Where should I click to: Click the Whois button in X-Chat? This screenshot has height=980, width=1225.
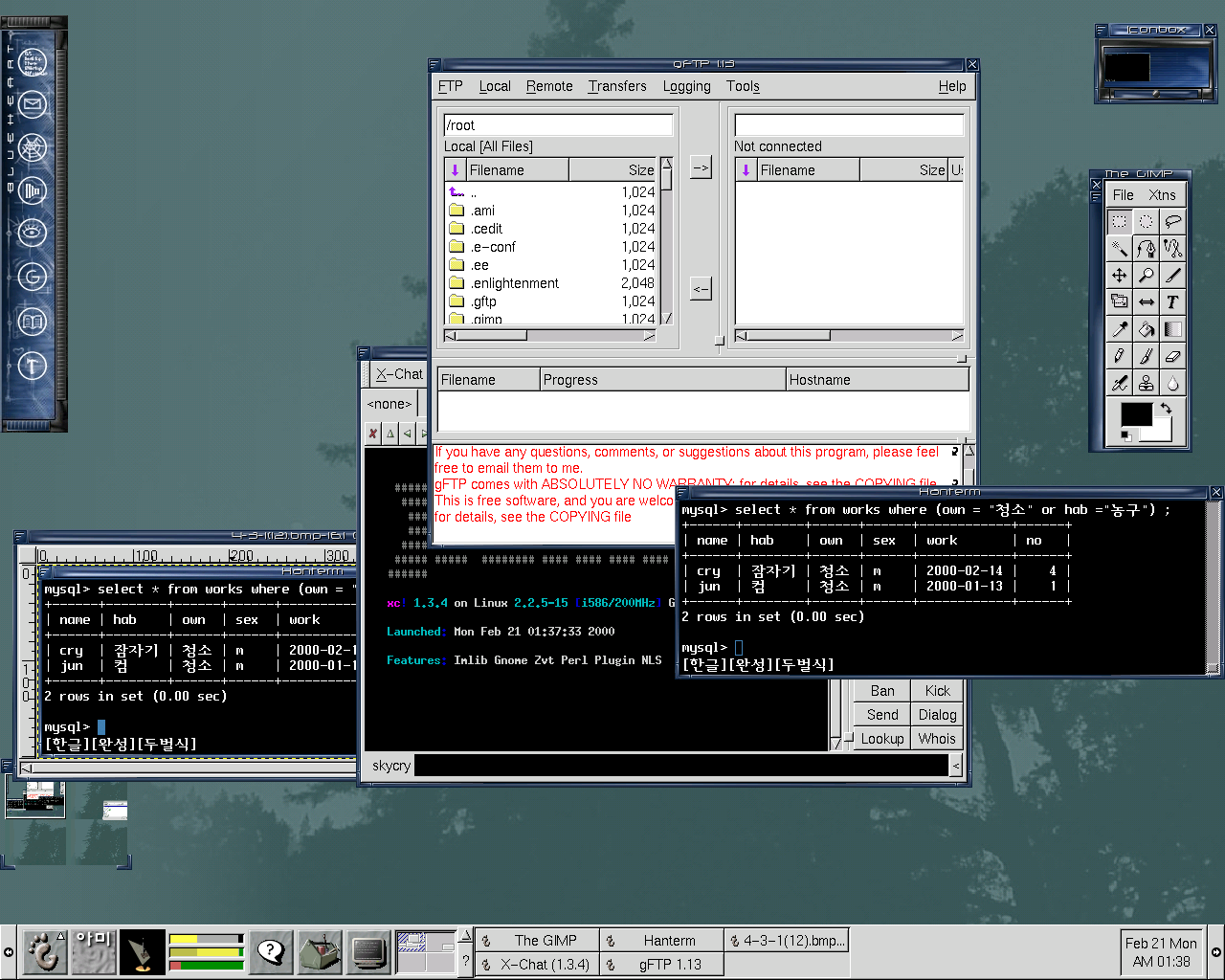[x=938, y=739]
